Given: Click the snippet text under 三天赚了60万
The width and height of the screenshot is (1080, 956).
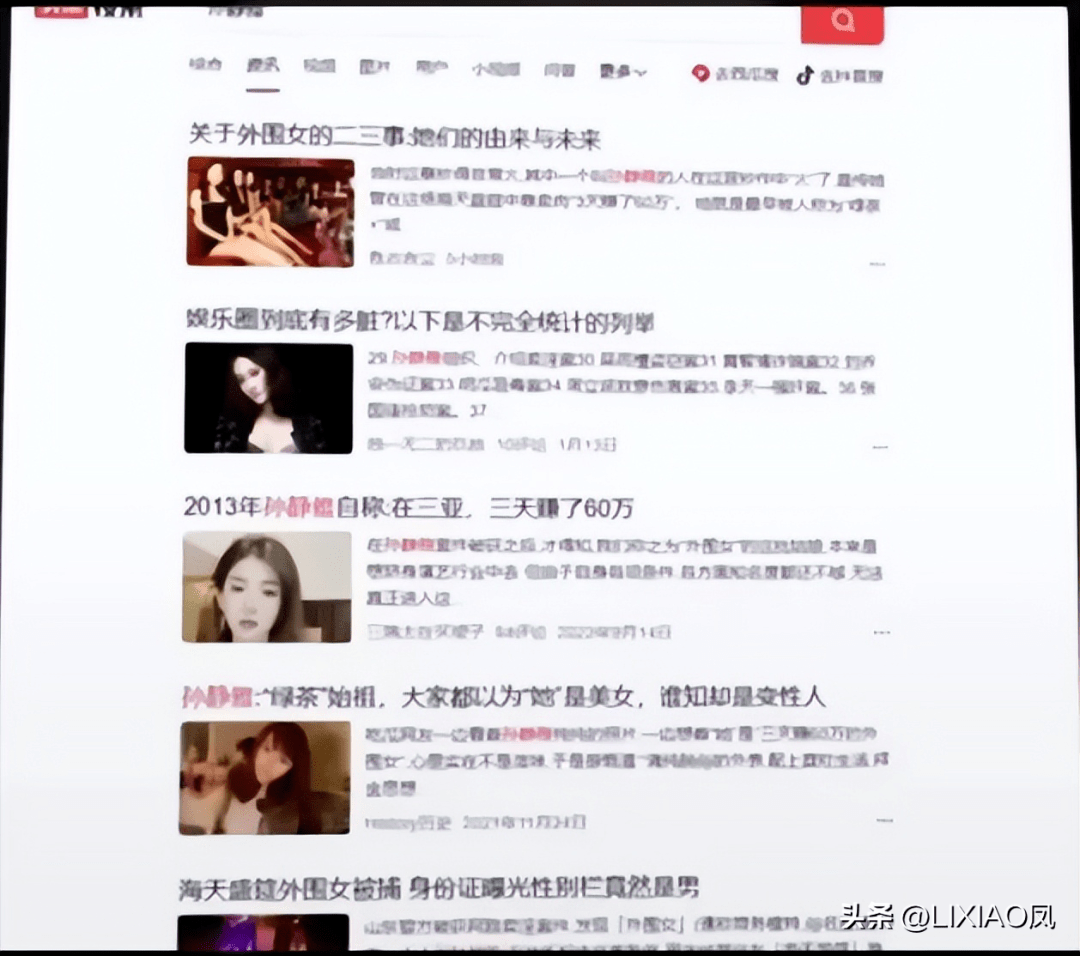Looking at the screenshot, I should [624, 572].
